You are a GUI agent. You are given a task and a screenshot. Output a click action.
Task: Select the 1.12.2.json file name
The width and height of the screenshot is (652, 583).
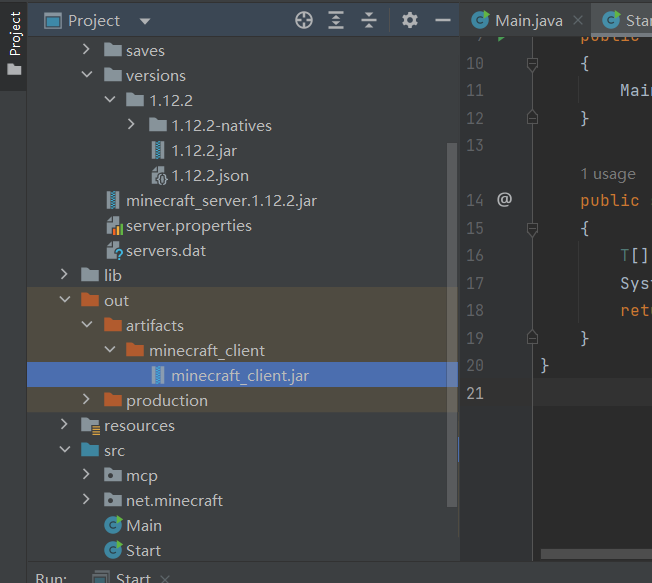(210, 176)
